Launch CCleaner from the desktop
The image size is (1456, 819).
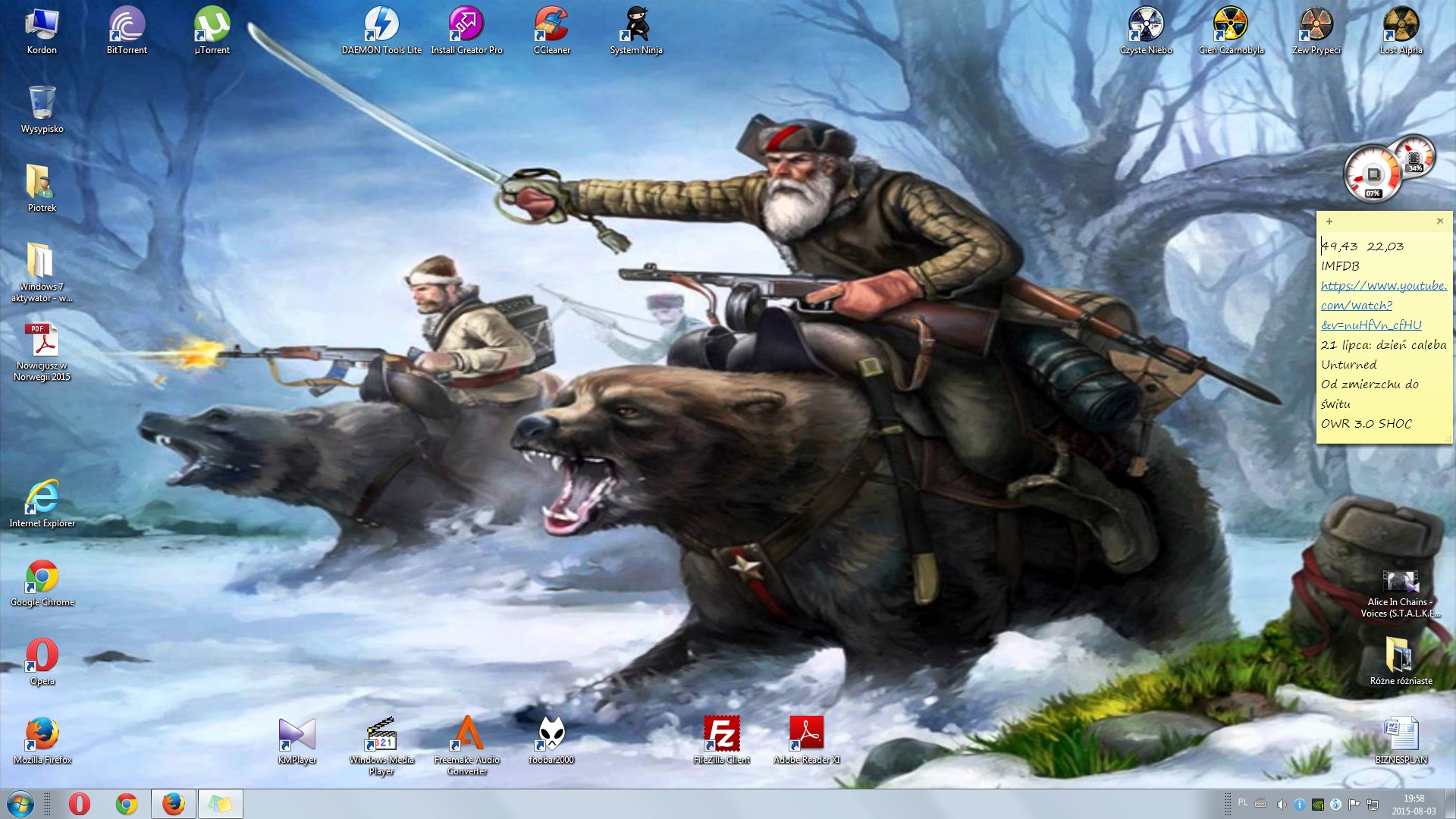pos(551,32)
